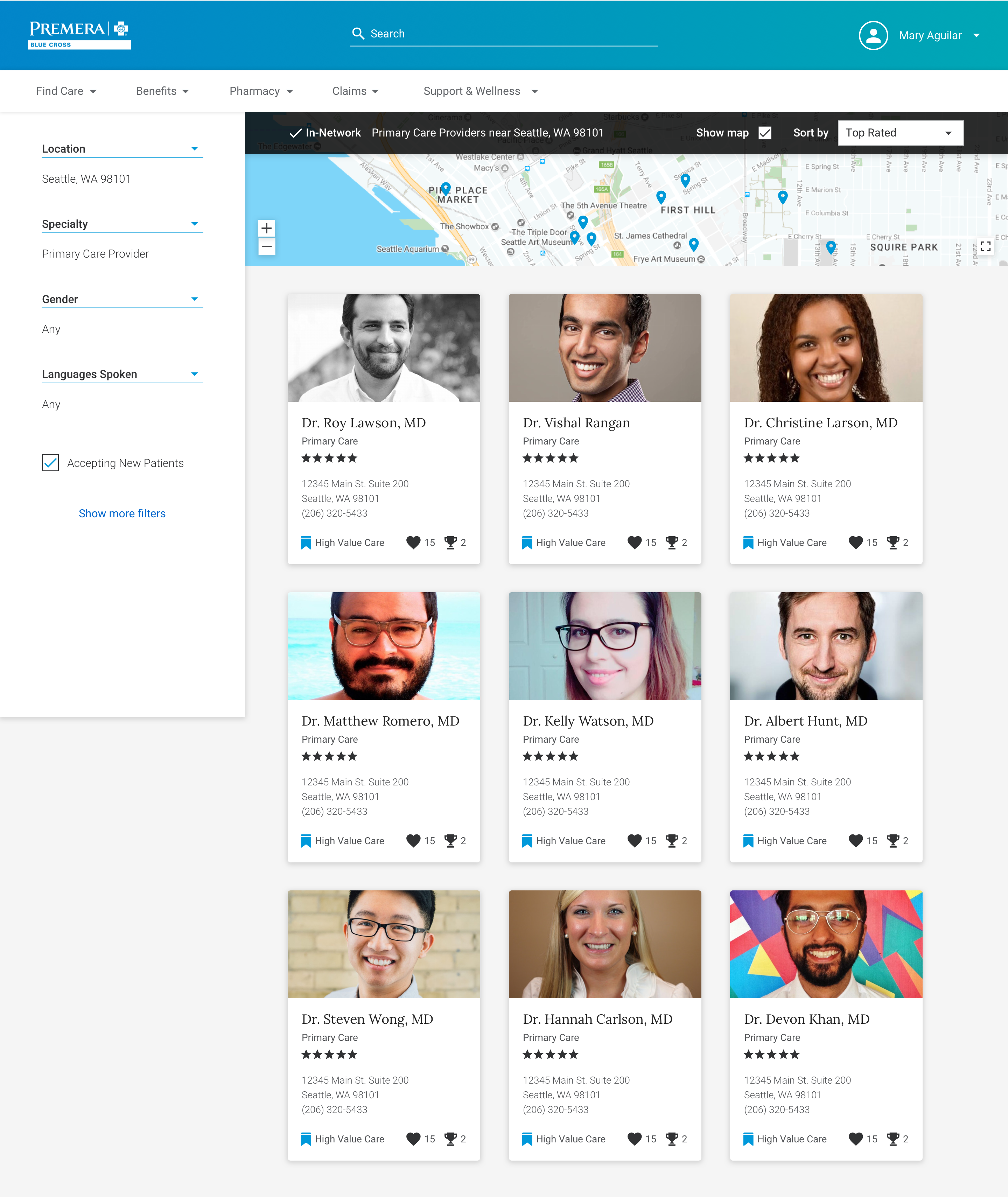Click Dr. Matthew Romero's heart icon
Image resolution: width=1008 pixels, height=1197 pixels.
[413, 840]
